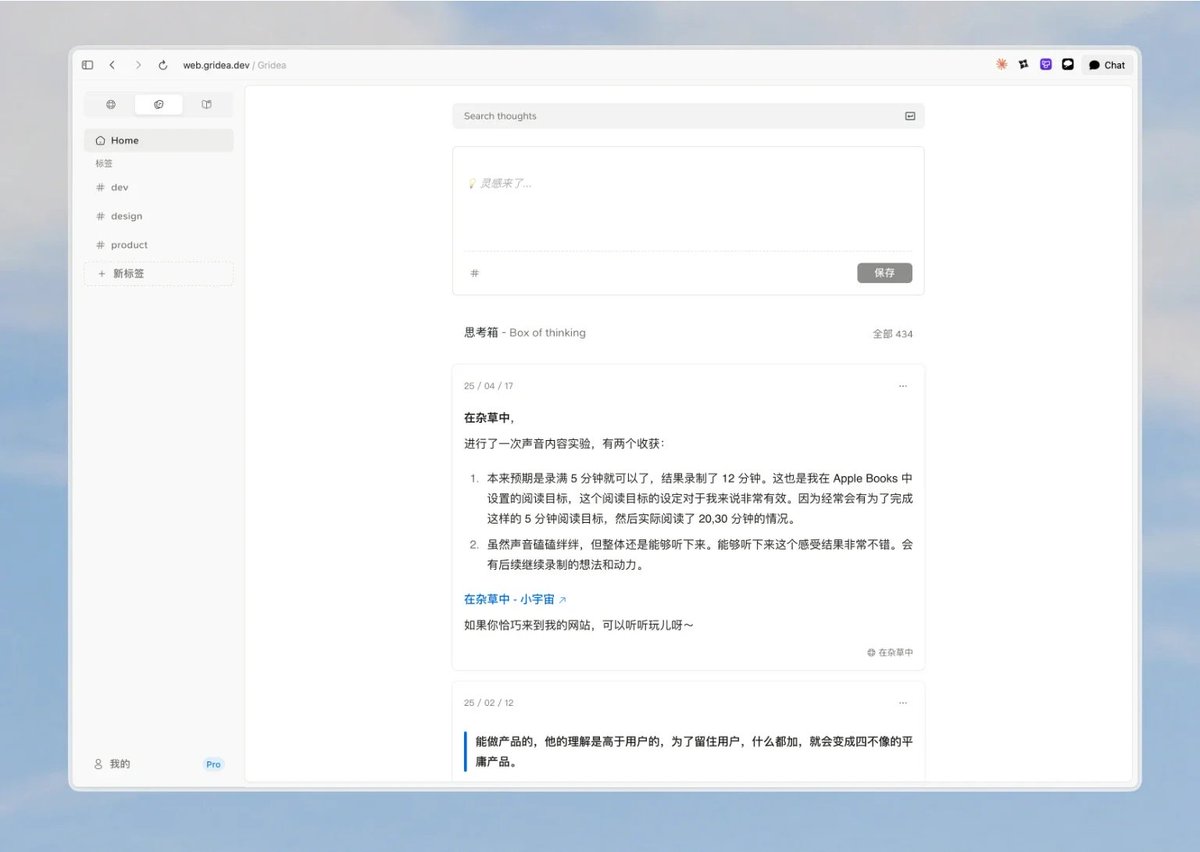
Task: Add a new tag with 新标签
Action: tap(159, 273)
